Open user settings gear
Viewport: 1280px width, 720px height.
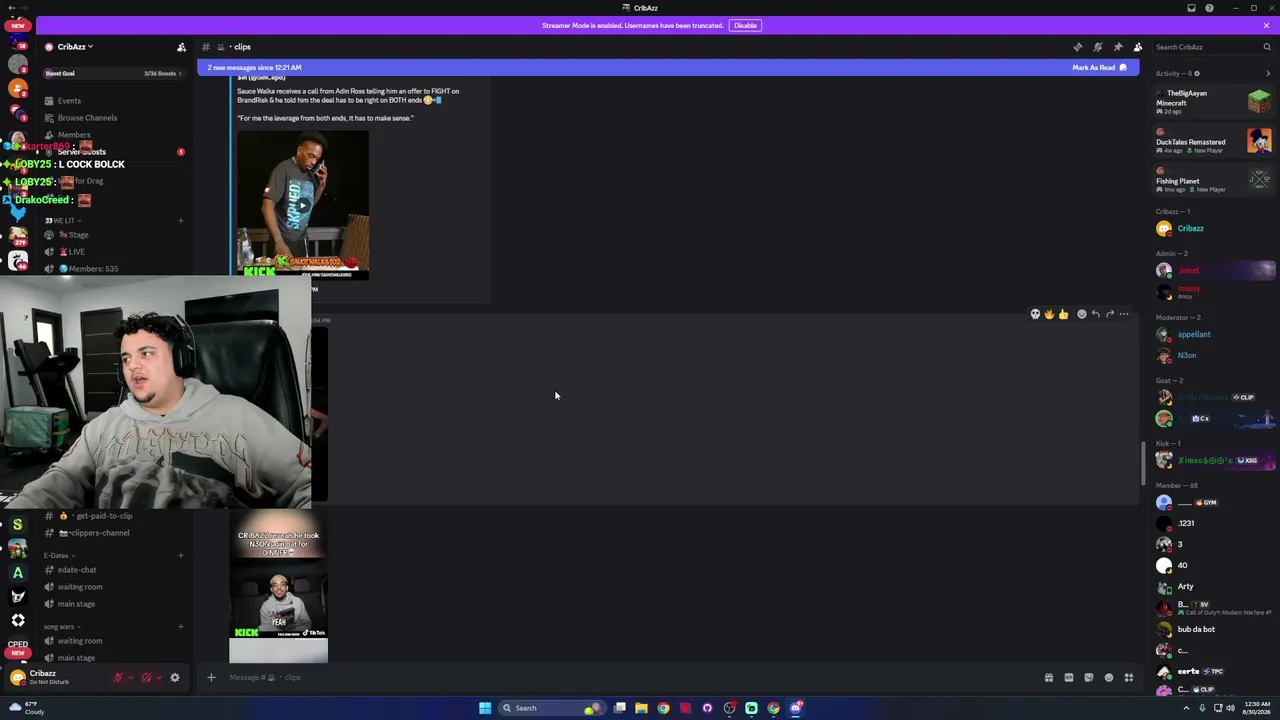tap(175, 678)
